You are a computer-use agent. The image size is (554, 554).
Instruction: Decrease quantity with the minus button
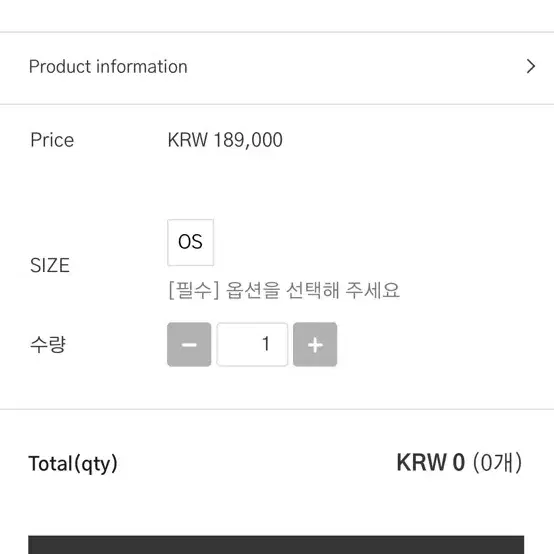189,344
